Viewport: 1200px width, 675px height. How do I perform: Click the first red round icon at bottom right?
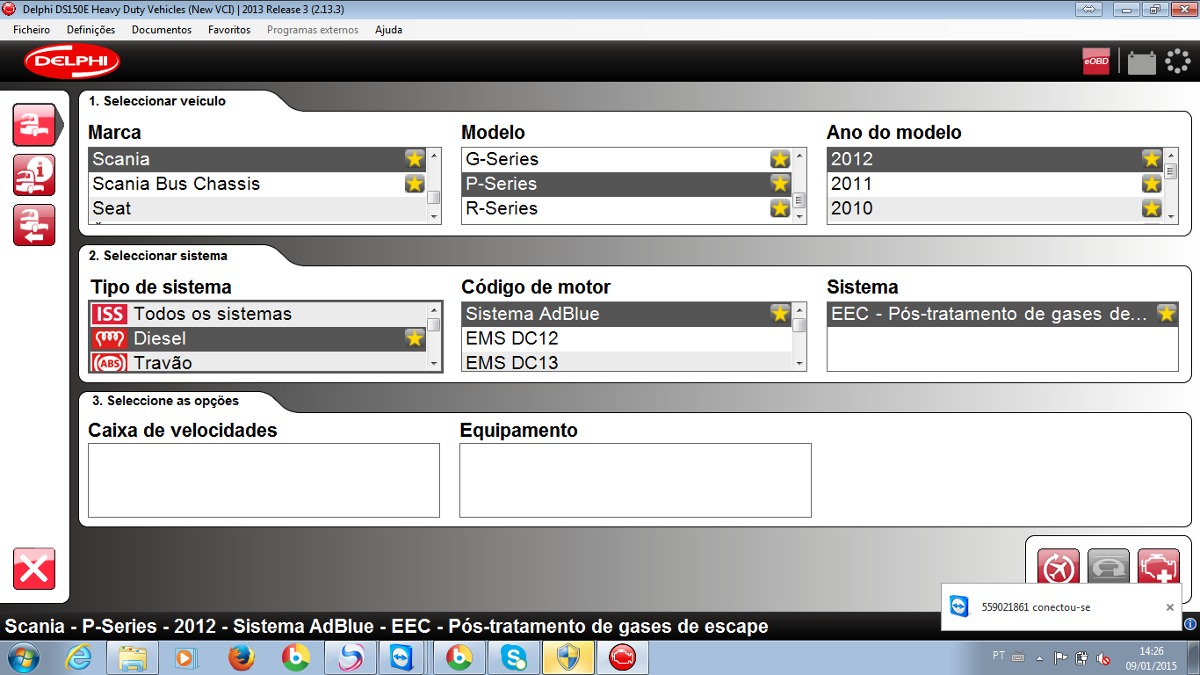[1058, 569]
